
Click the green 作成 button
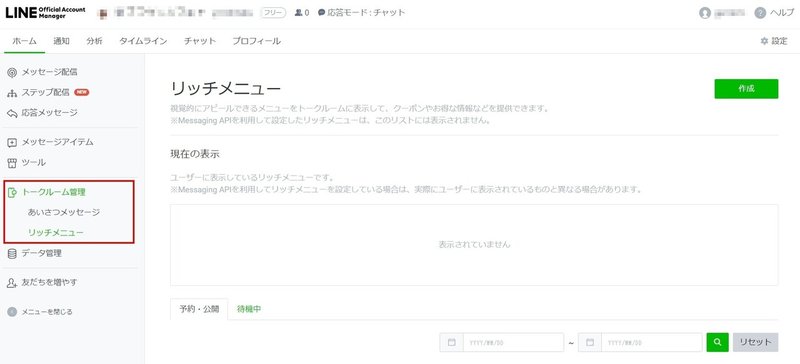click(746, 89)
